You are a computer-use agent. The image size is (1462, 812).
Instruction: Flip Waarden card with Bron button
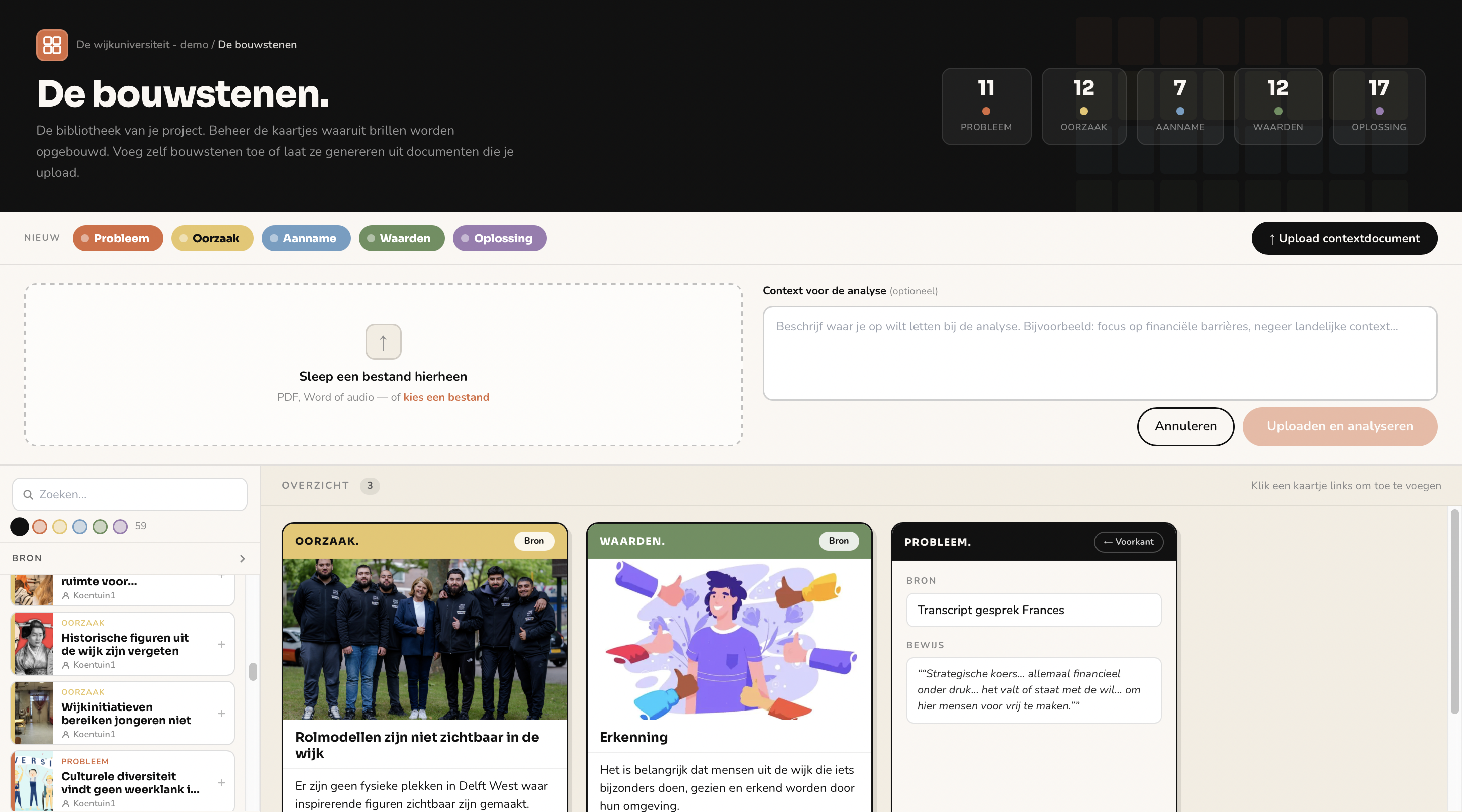click(x=838, y=541)
